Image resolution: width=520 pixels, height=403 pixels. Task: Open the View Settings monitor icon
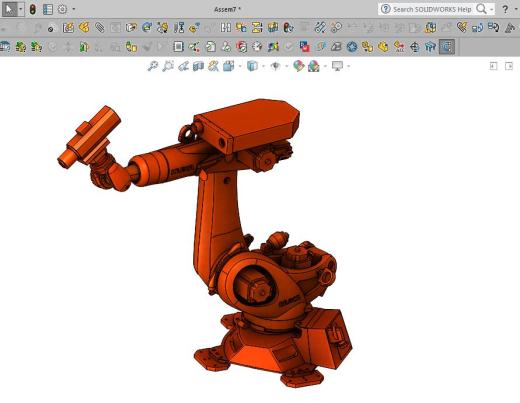tap(337, 66)
